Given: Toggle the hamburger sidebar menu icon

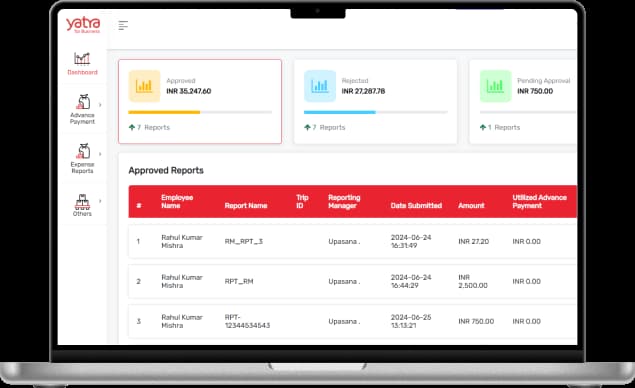Looking at the screenshot, I should click(123, 26).
